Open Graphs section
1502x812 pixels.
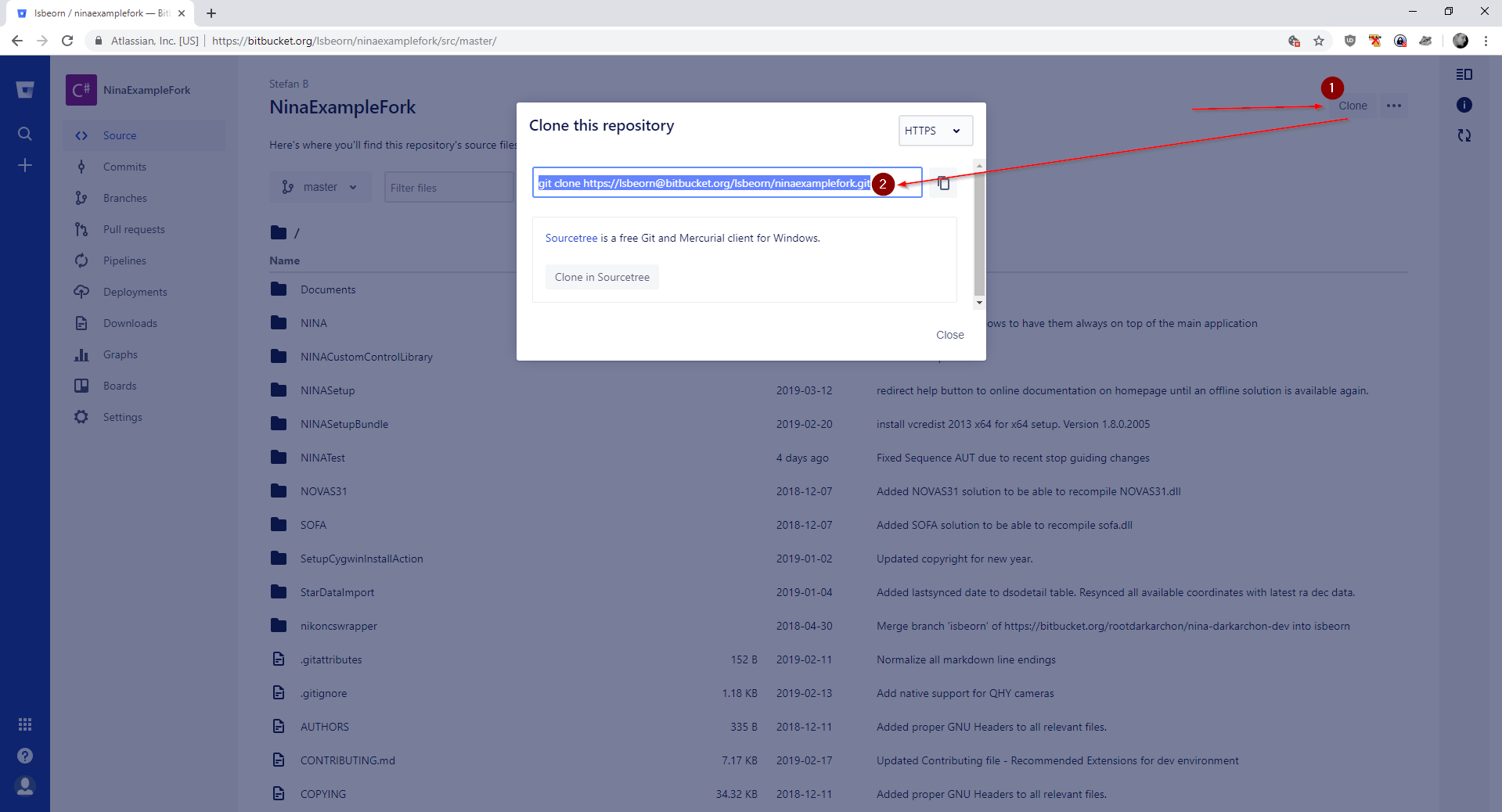pyautogui.click(x=144, y=354)
